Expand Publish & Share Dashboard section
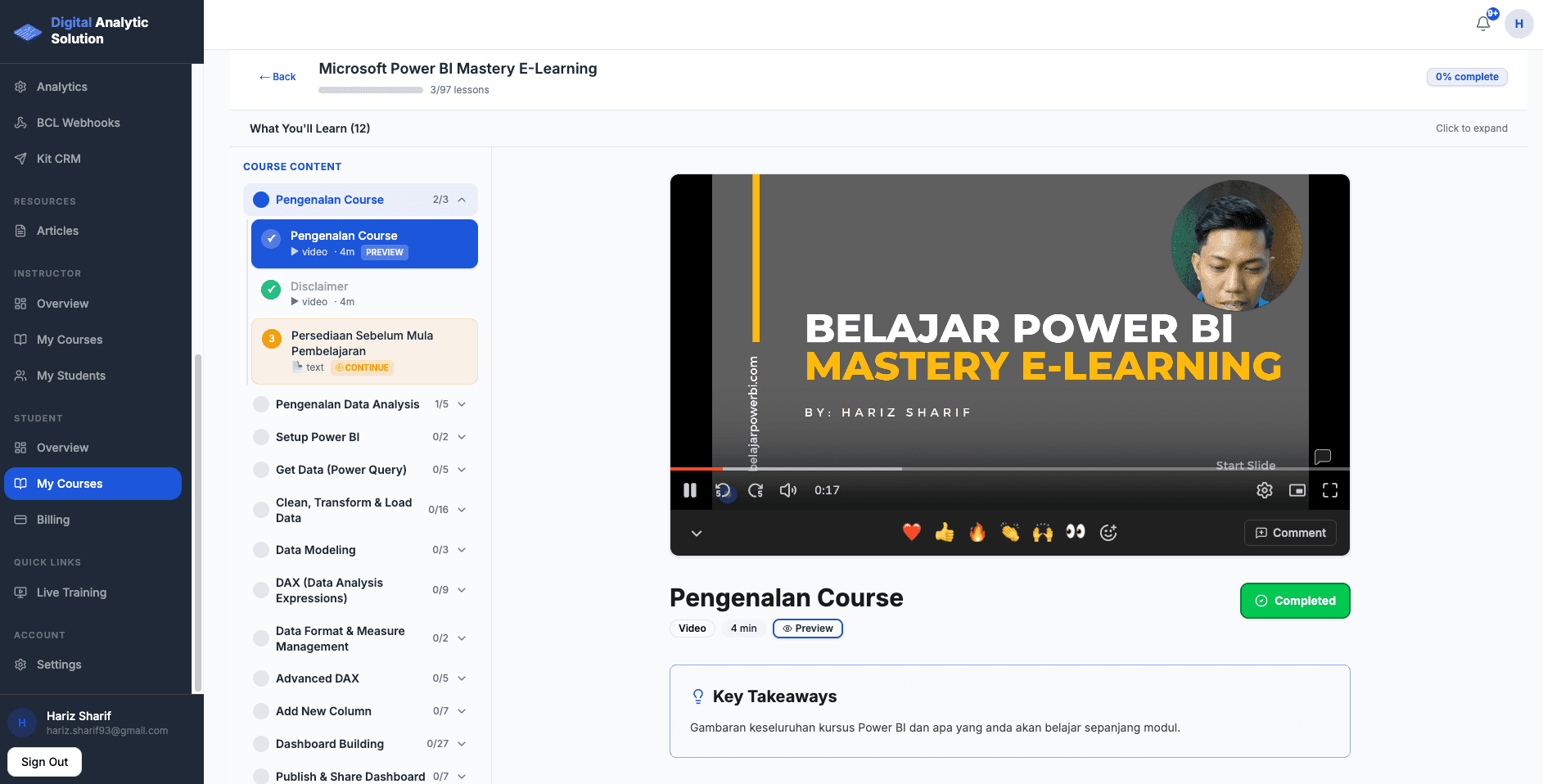This screenshot has height=784, width=1543. click(360, 776)
